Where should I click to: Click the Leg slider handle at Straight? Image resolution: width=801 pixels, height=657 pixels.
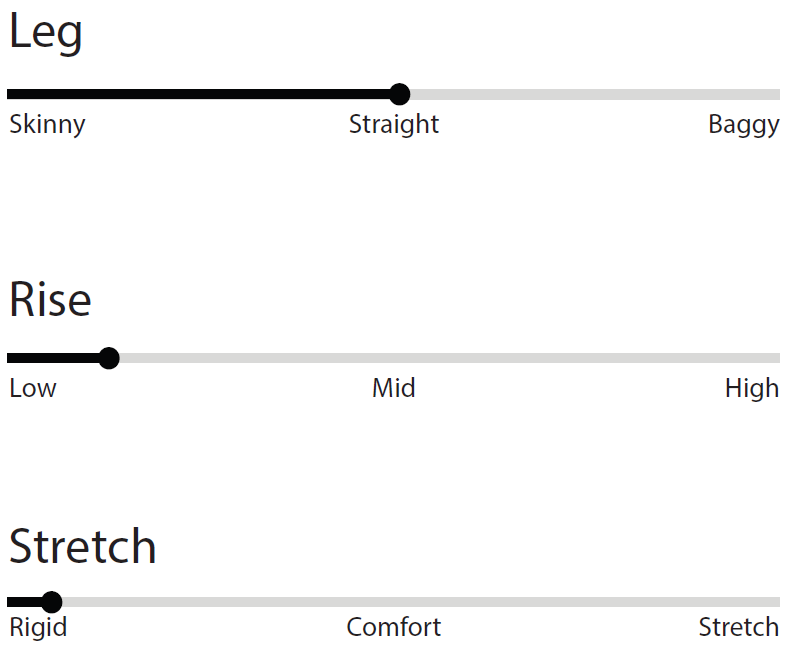[x=399, y=94]
